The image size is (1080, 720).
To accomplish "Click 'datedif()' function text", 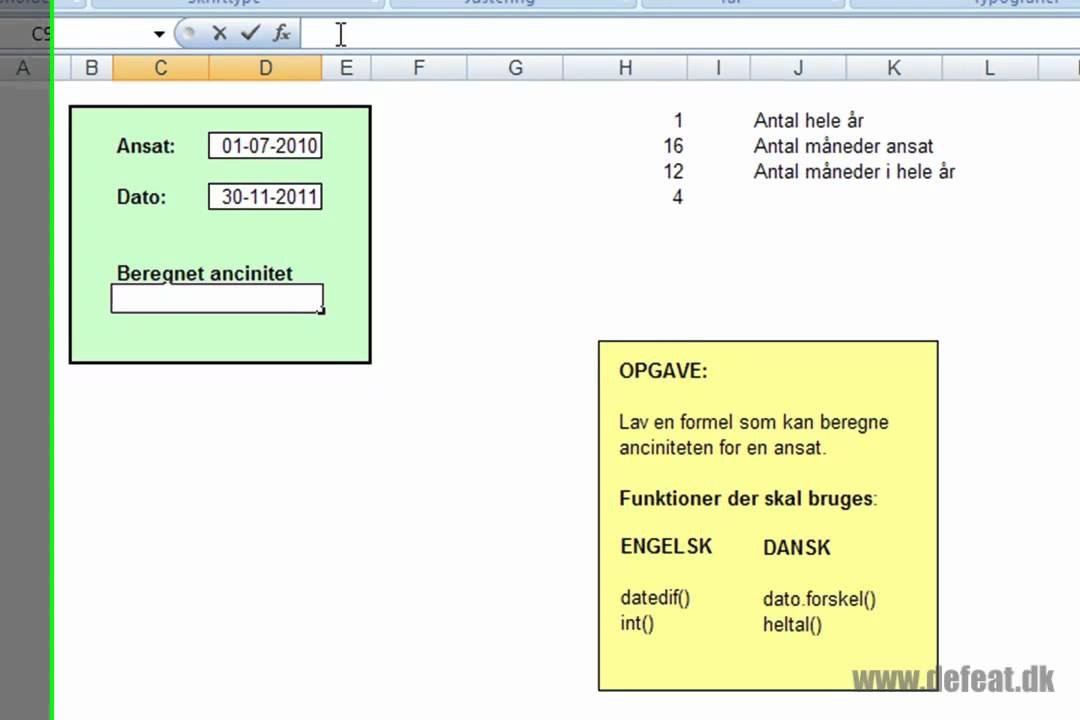I will coord(655,597).
